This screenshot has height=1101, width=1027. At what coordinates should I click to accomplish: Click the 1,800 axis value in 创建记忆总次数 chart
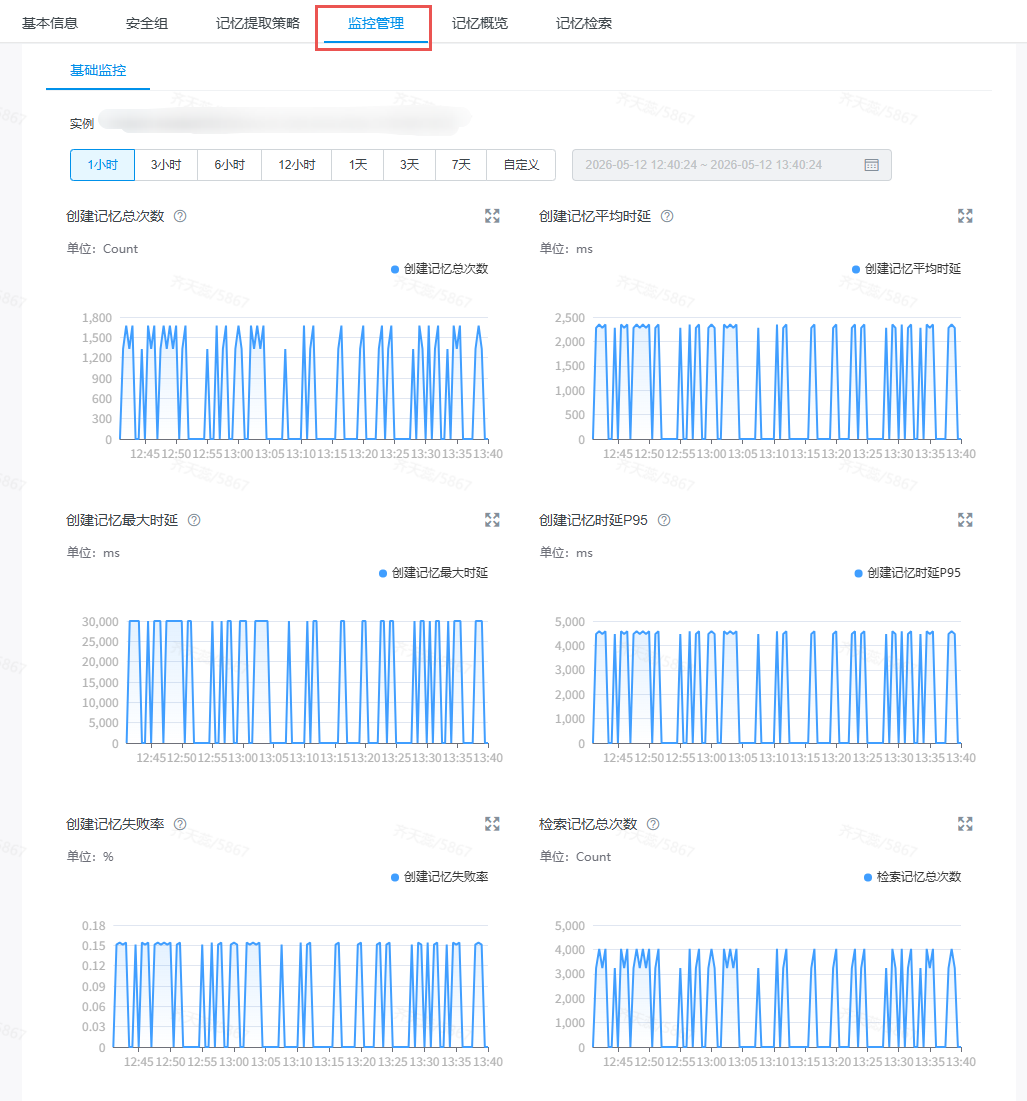pyautogui.click(x=97, y=317)
